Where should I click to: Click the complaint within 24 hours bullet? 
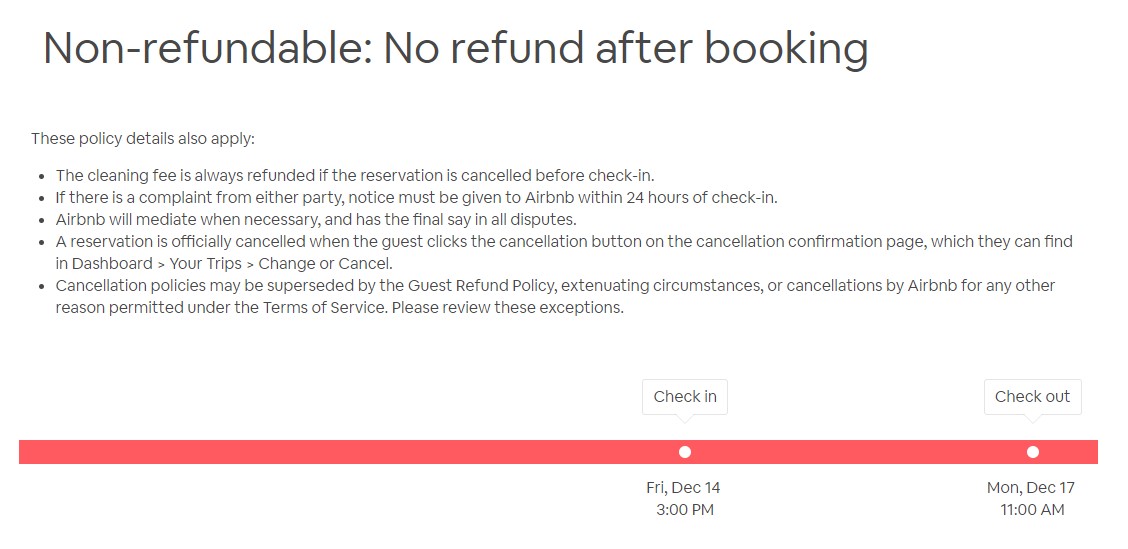click(x=416, y=198)
